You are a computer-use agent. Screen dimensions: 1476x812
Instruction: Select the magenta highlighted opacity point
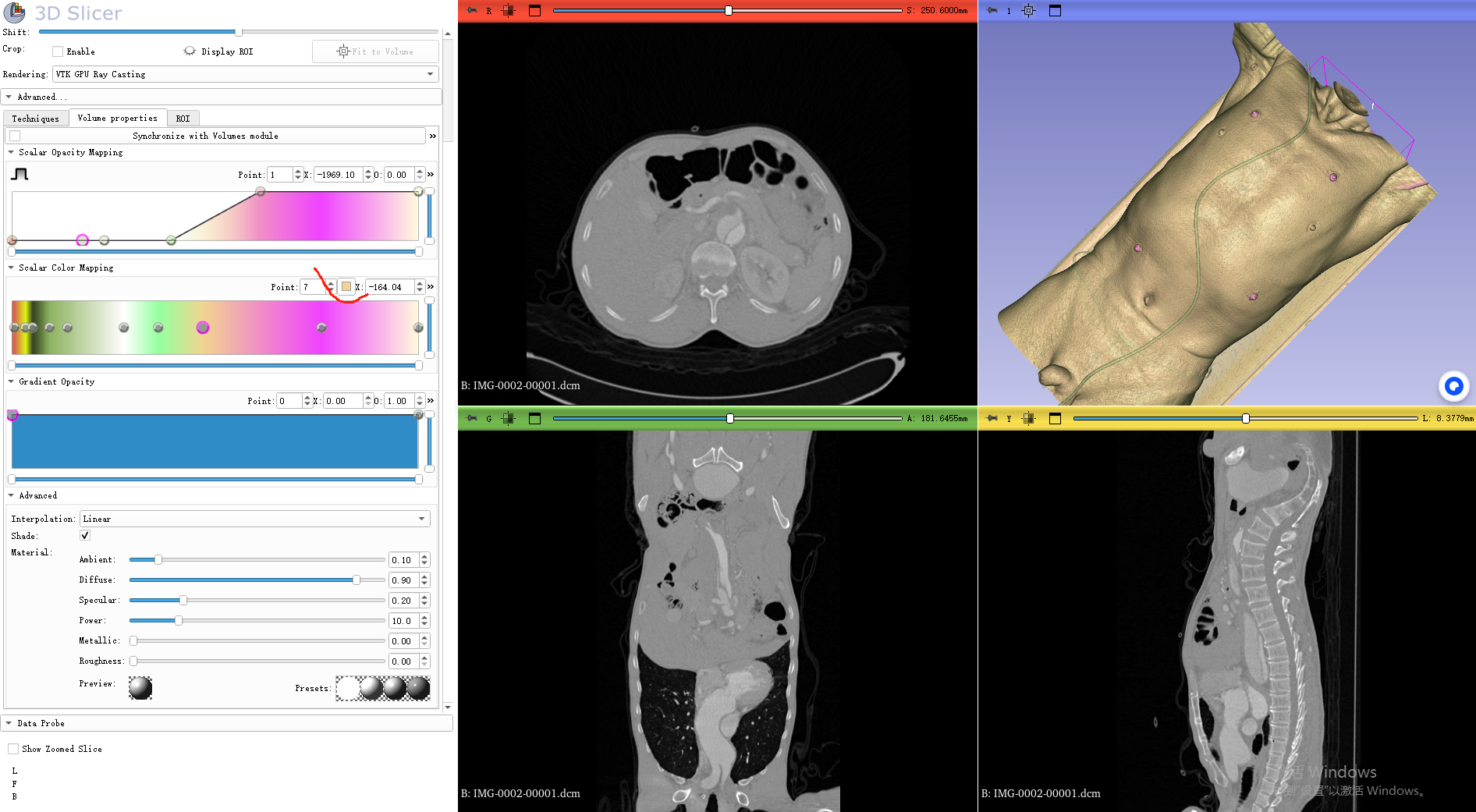(x=83, y=240)
